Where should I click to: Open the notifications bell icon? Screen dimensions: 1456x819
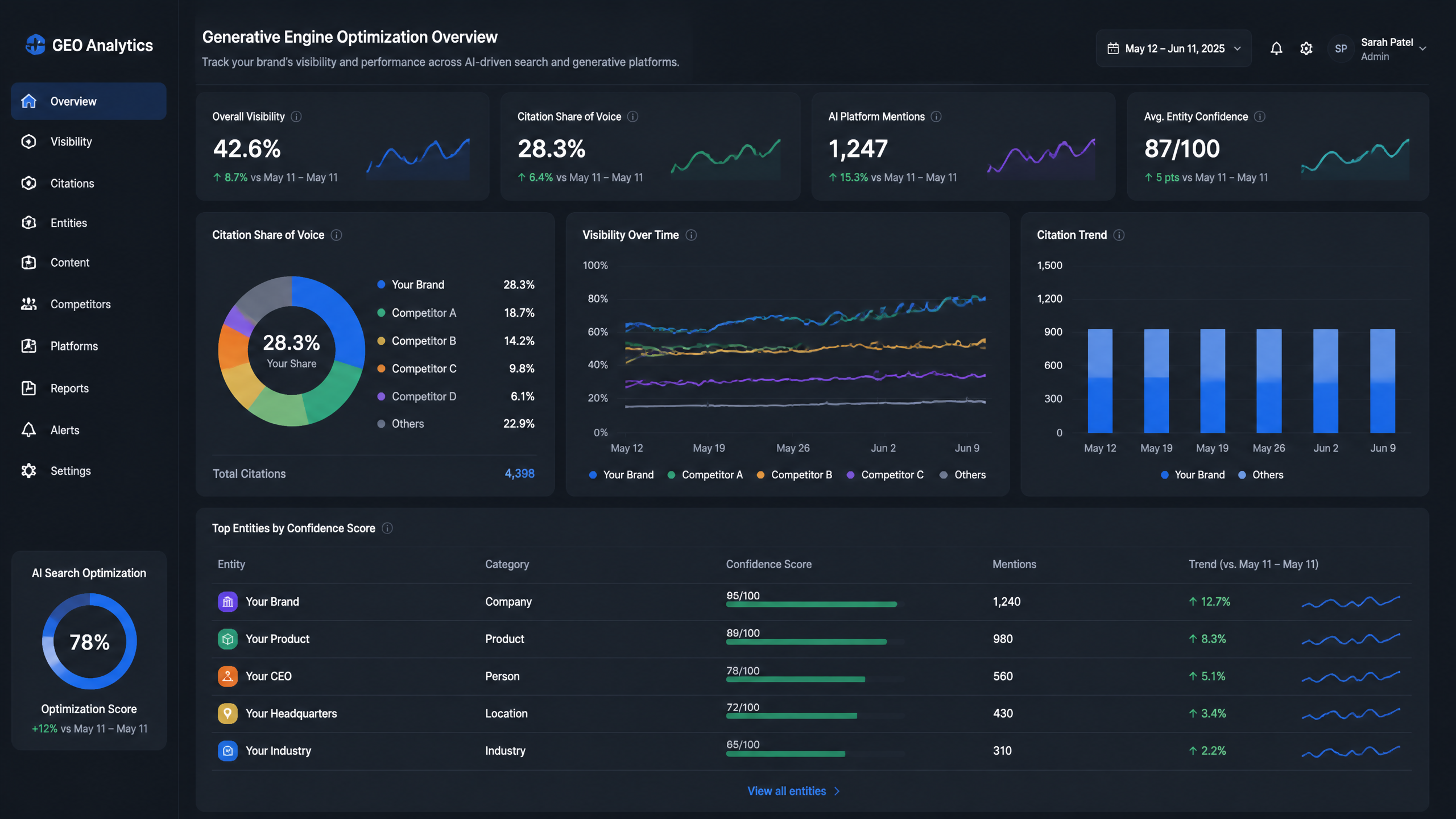coord(1276,48)
